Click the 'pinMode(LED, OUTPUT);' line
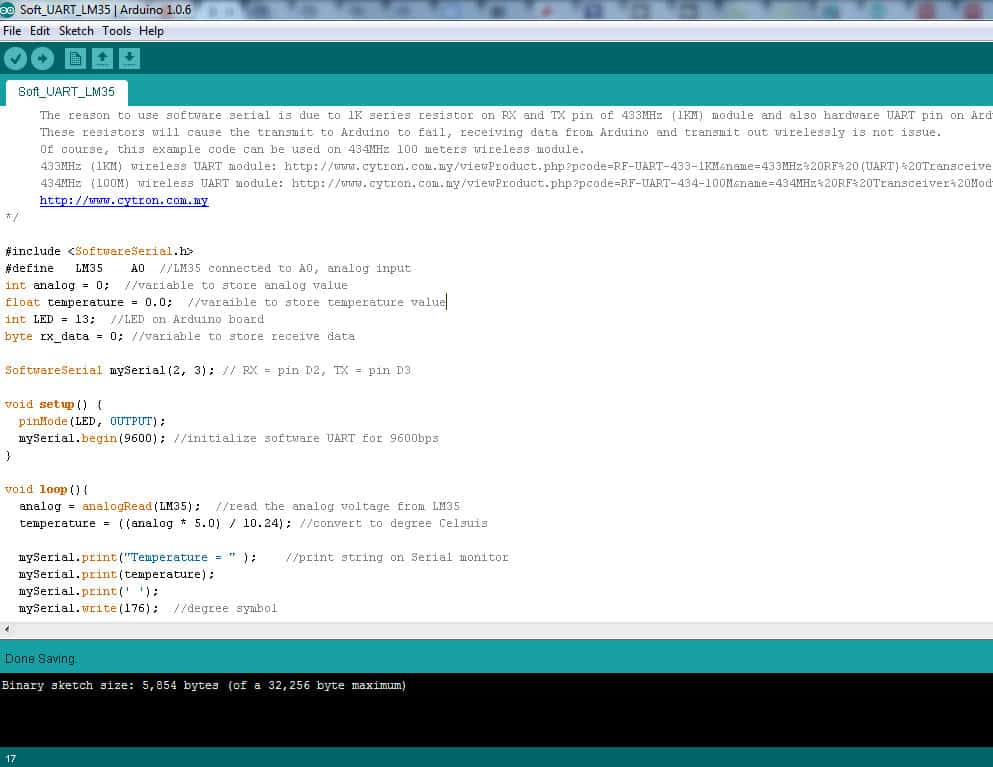 (92, 422)
